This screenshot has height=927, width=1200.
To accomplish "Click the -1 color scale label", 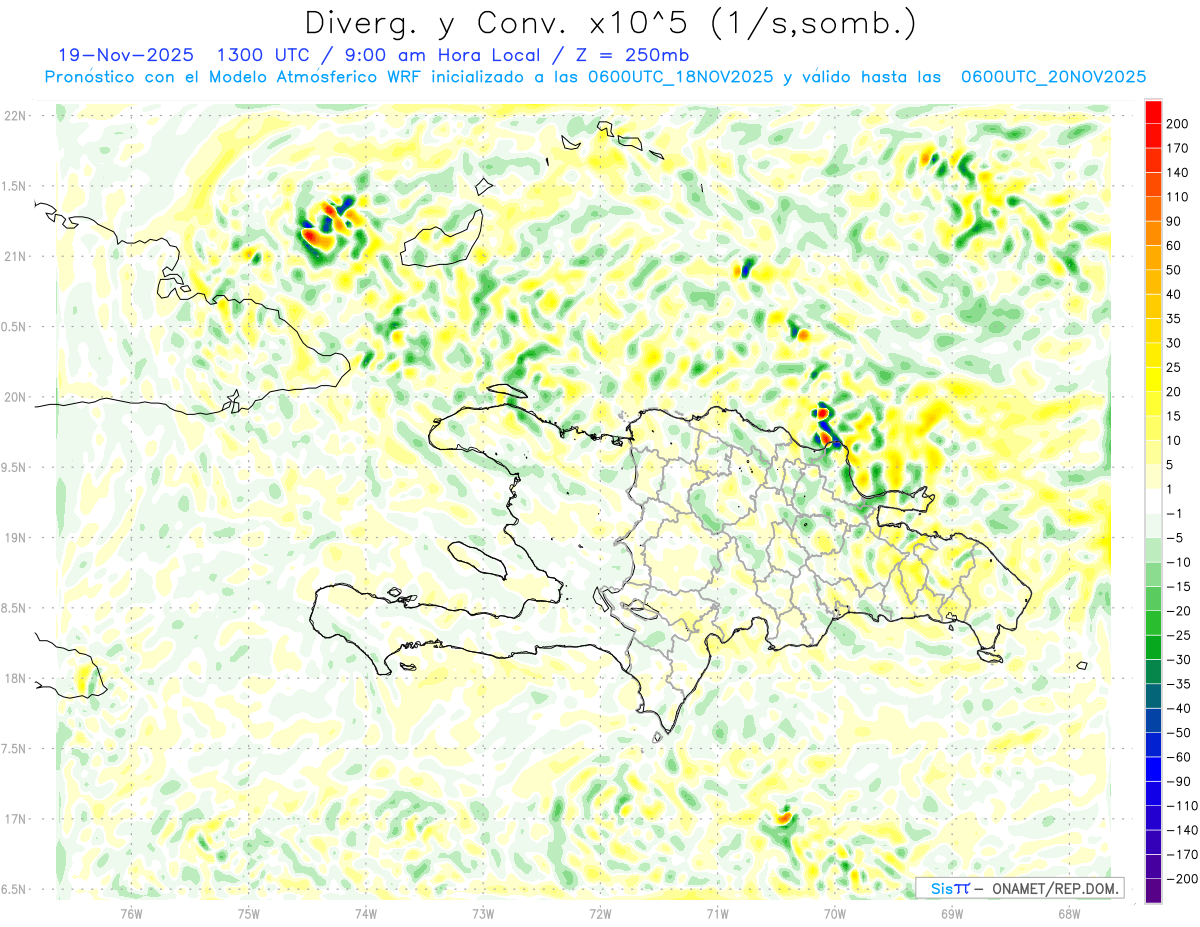I will [x=1175, y=514].
